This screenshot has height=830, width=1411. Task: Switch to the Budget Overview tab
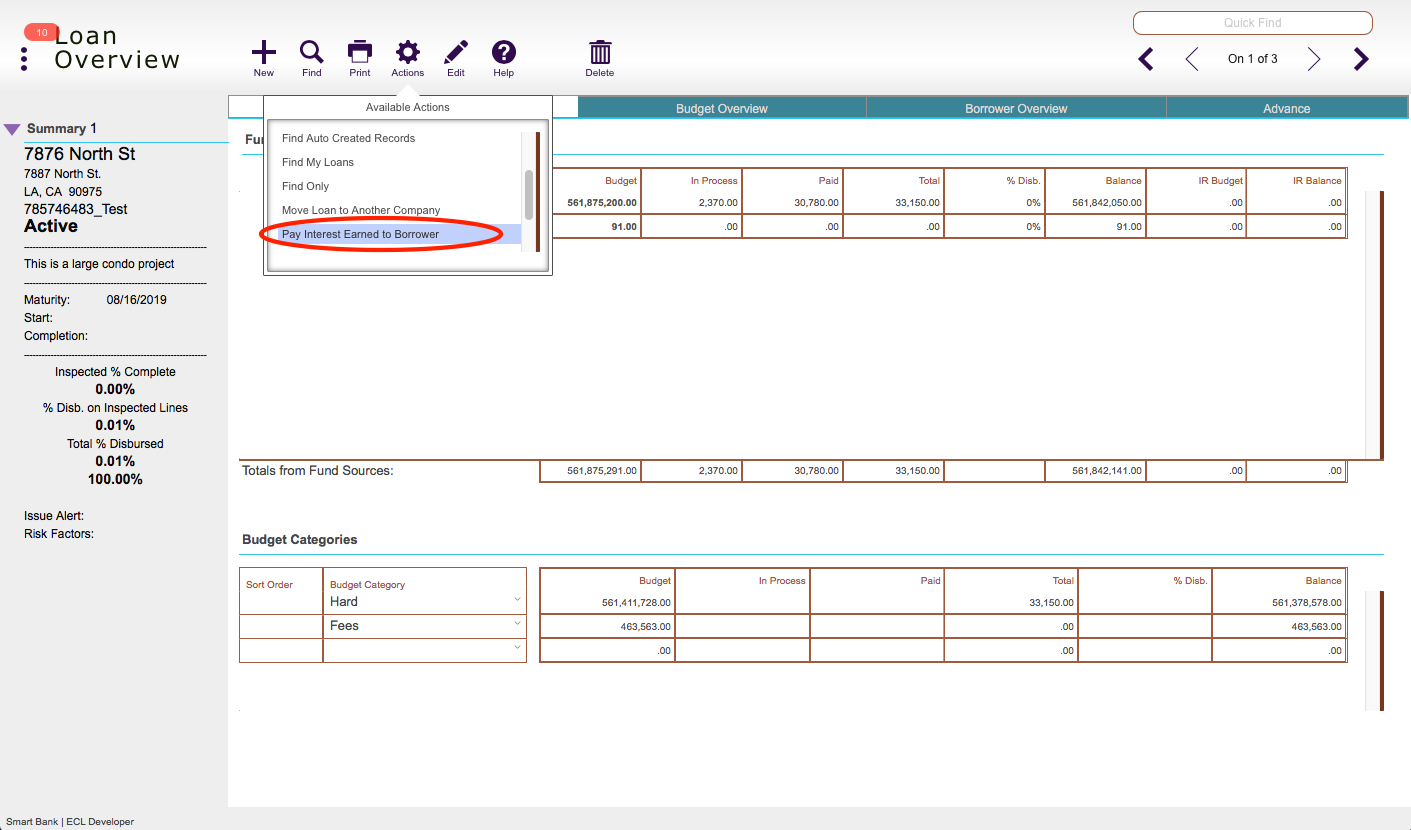(721, 108)
